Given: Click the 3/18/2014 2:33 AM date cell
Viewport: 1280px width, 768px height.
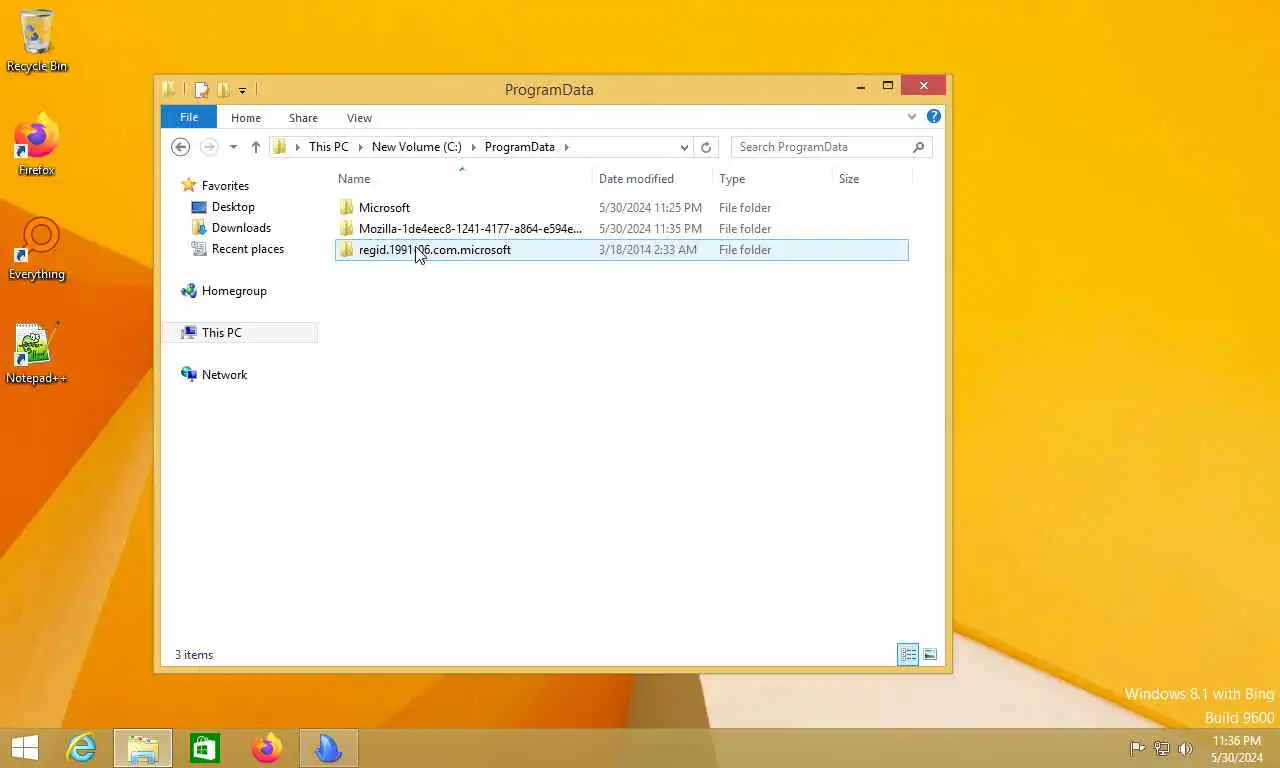Looking at the screenshot, I should point(648,250).
